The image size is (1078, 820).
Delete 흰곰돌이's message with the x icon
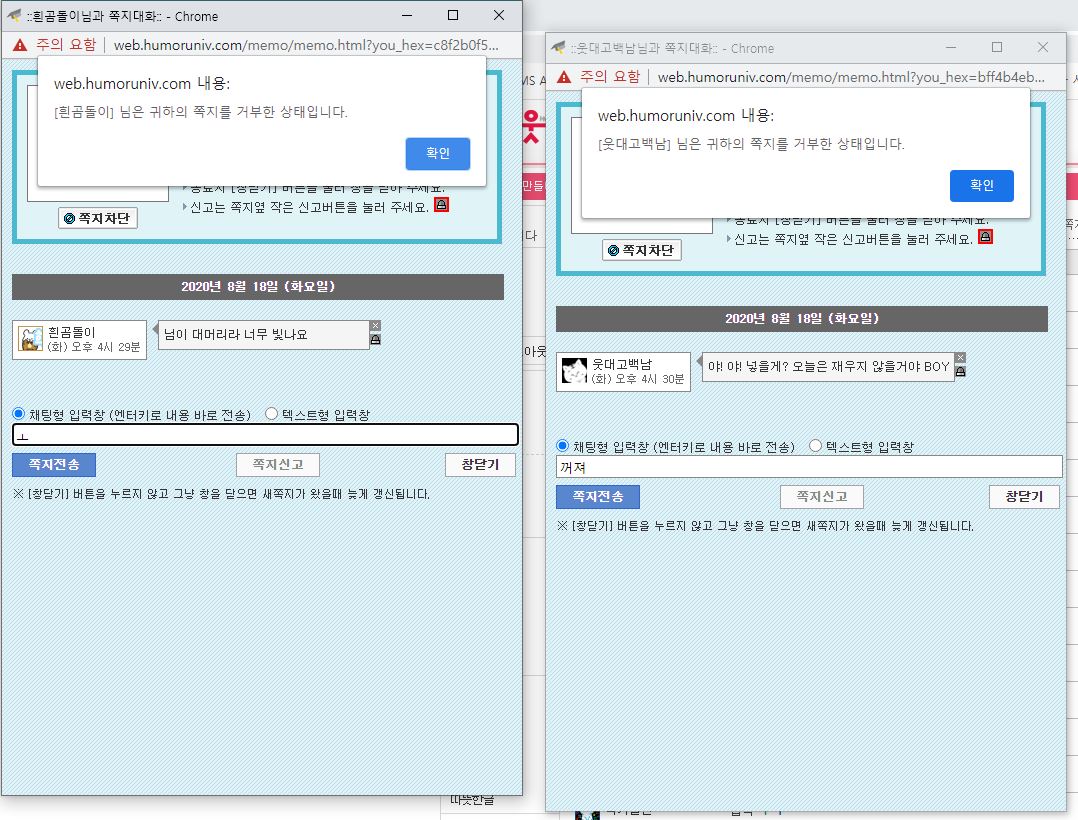coord(375,326)
